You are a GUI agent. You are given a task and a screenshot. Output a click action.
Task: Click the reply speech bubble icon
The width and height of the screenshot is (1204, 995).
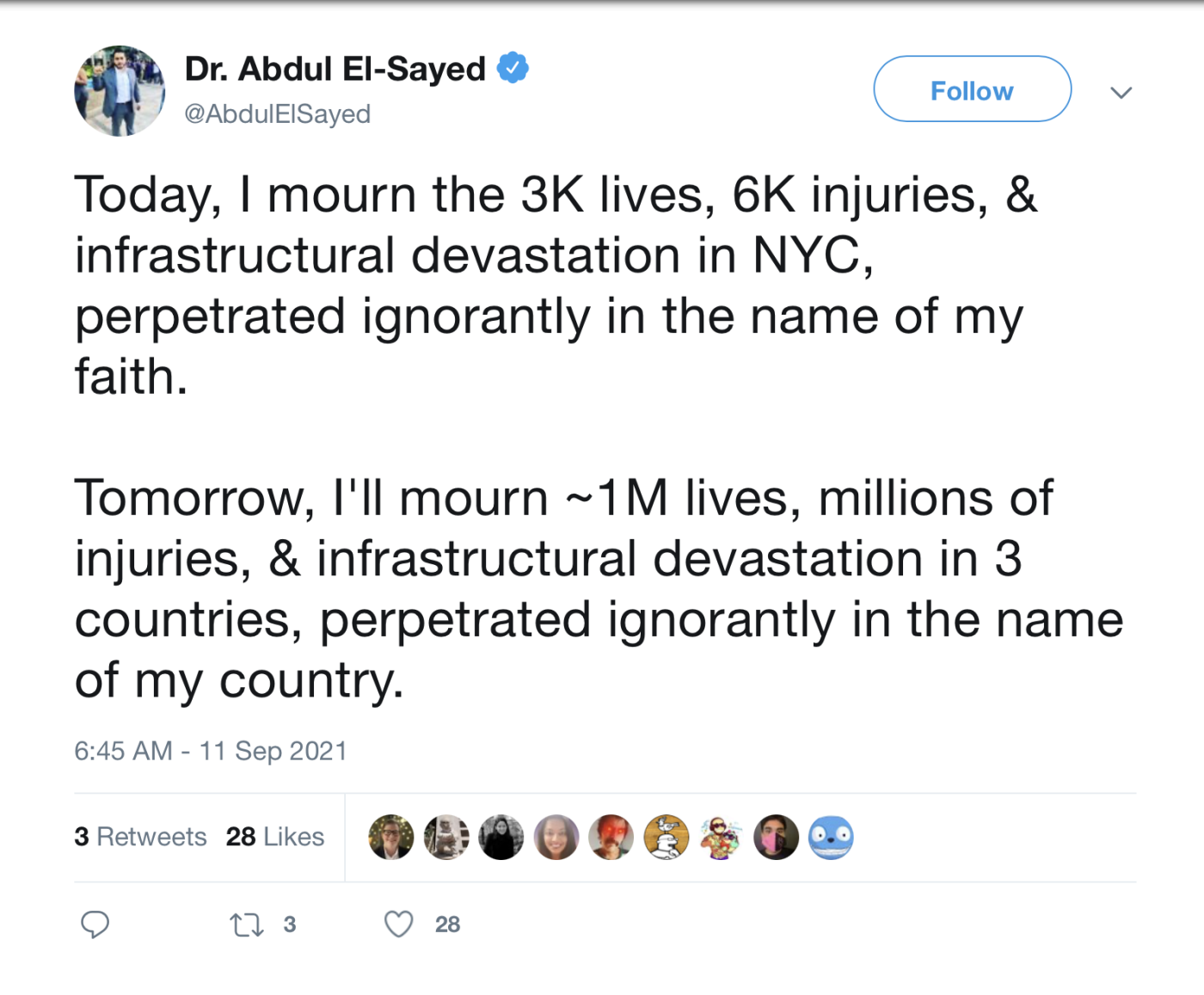(x=95, y=924)
